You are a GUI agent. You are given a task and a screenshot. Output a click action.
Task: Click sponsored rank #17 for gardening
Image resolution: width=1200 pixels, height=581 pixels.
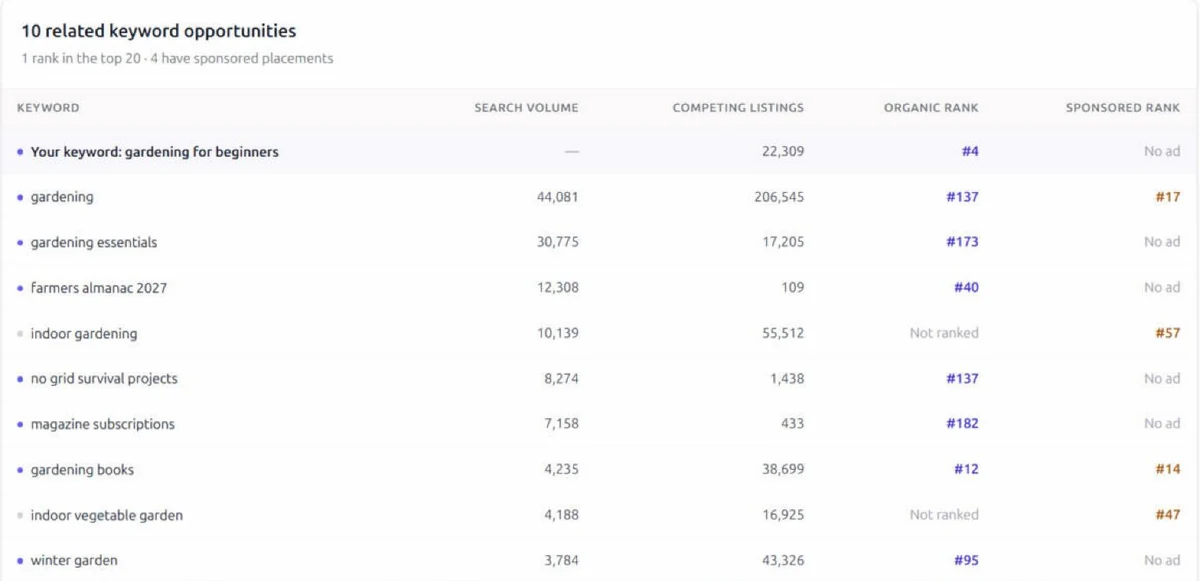click(1168, 197)
